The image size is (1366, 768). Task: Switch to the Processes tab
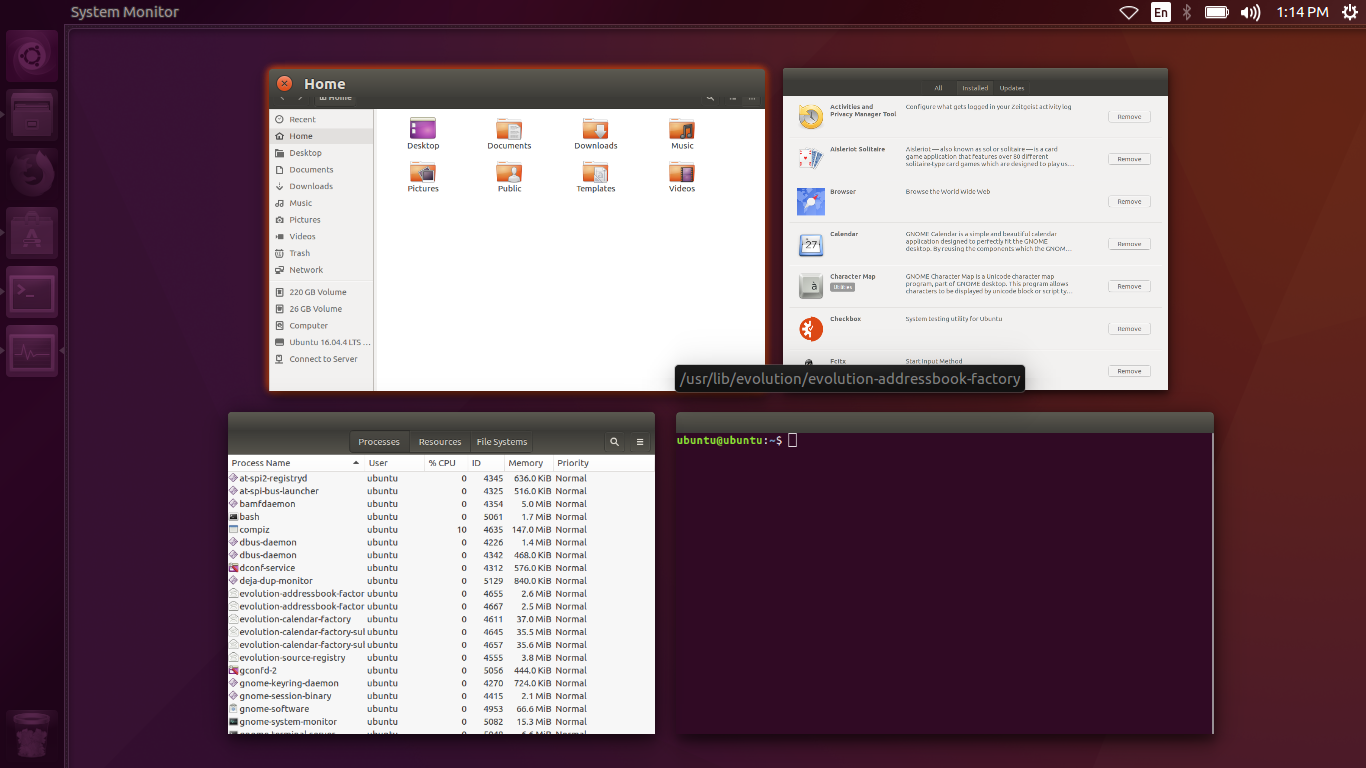click(379, 441)
